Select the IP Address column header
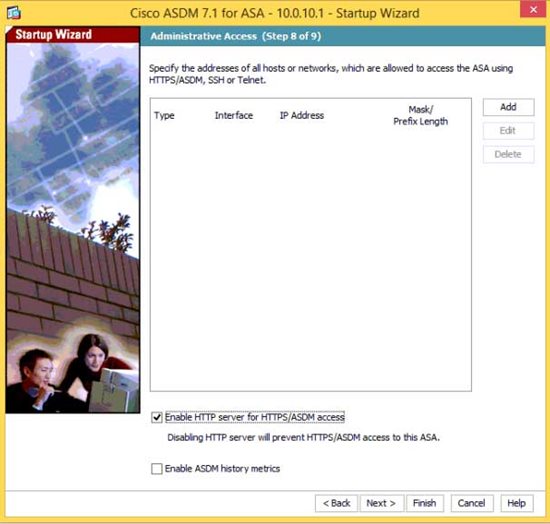This screenshot has width=550, height=524. click(x=302, y=115)
